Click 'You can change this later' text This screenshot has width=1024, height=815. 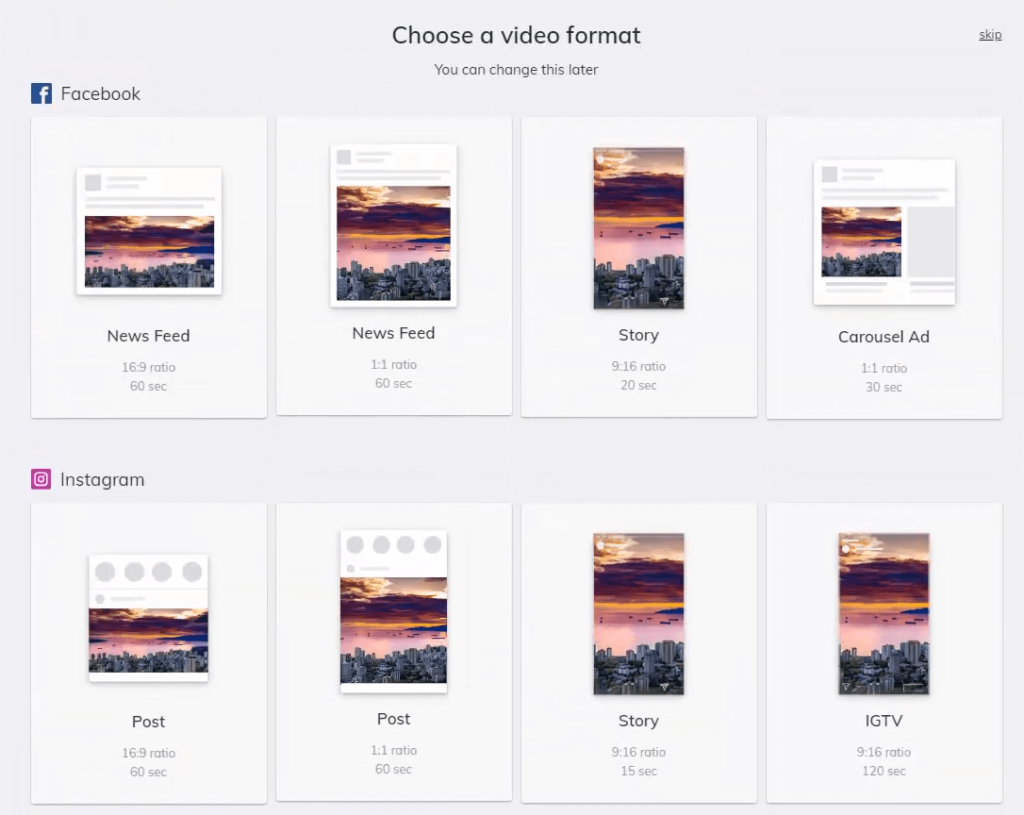516,70
